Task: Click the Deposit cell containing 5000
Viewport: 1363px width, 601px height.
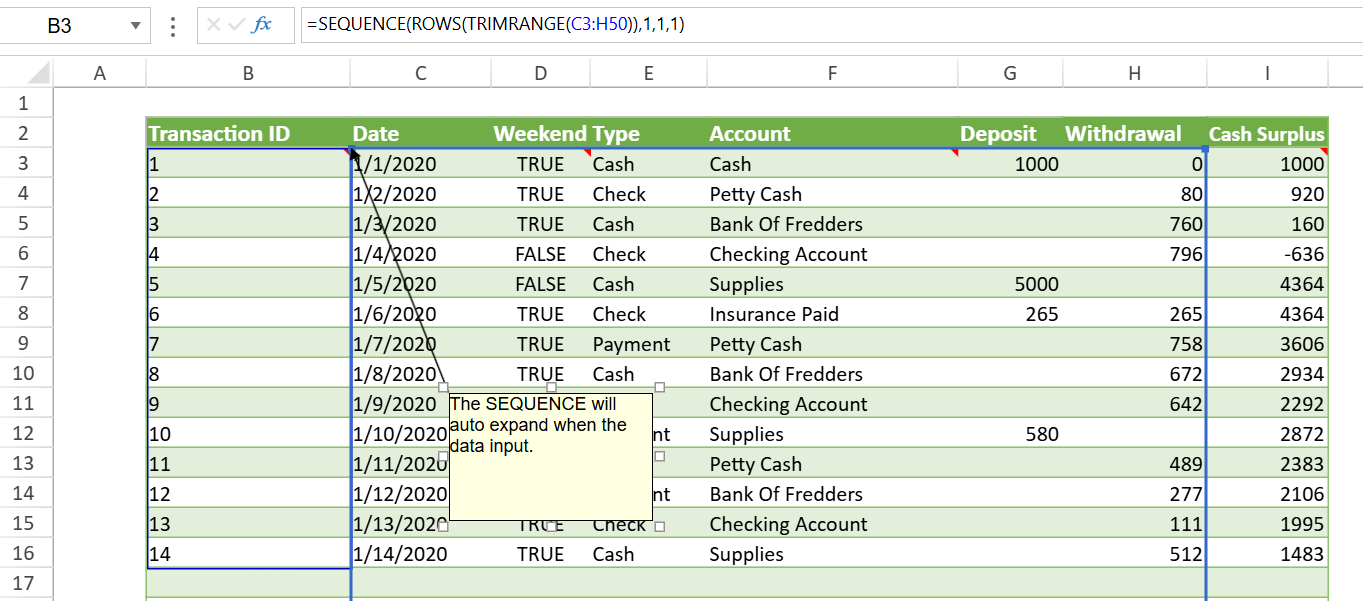Action: coord(1009,284)
